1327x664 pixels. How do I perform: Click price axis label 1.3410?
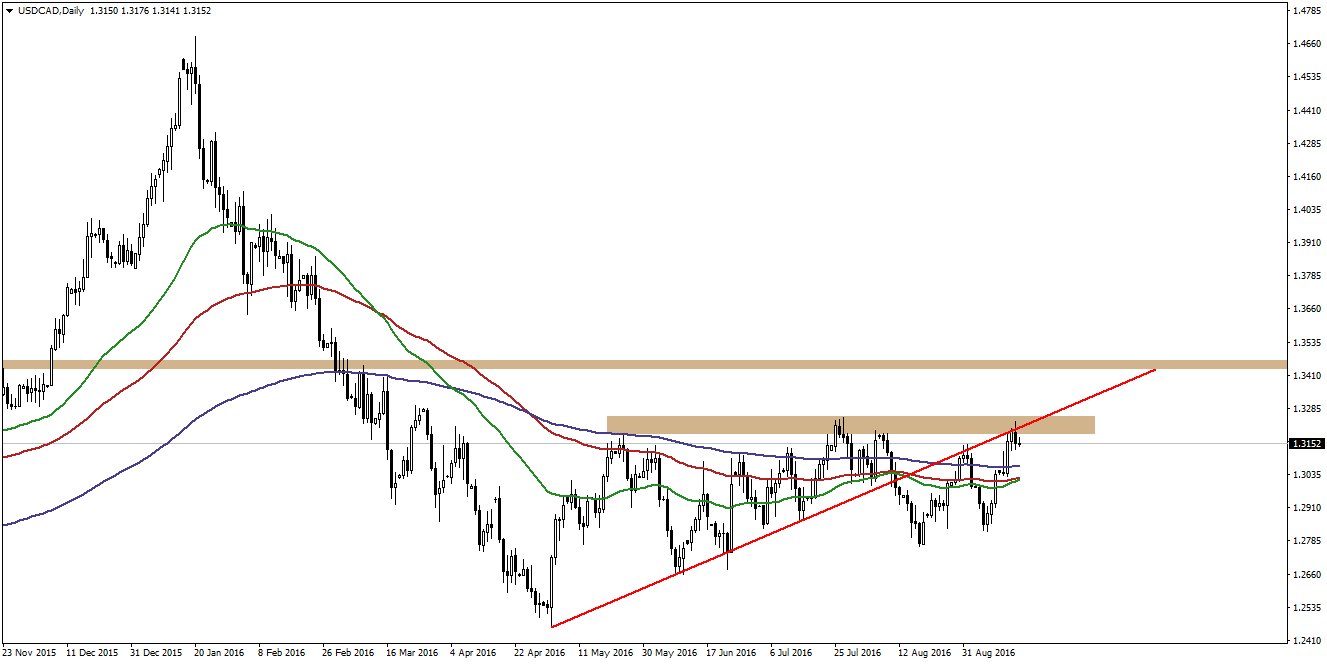pyautogui.click(x=1308, y=376)
